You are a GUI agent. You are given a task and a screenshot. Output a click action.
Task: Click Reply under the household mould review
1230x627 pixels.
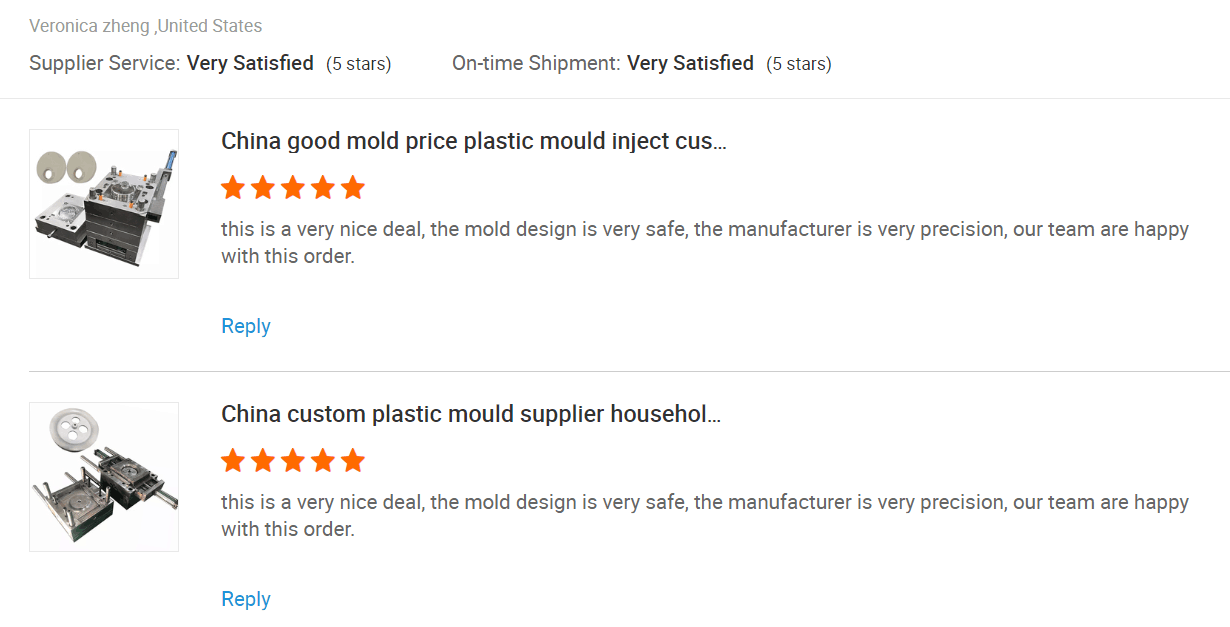point(246,599)
